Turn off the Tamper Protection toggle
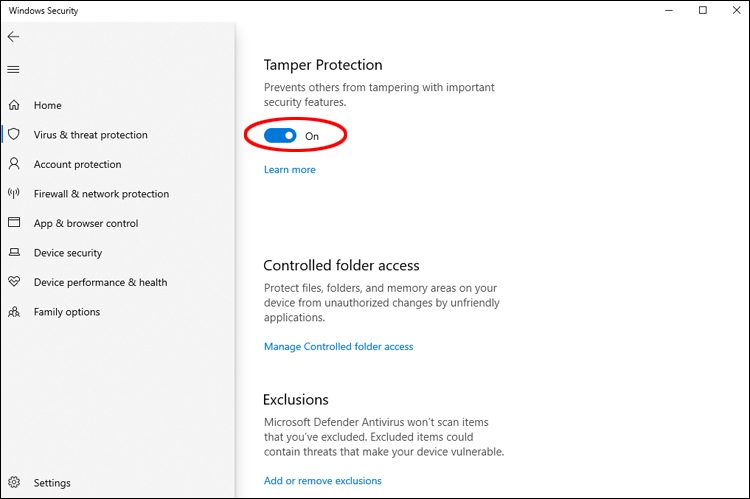 click(x=280, y=136)
